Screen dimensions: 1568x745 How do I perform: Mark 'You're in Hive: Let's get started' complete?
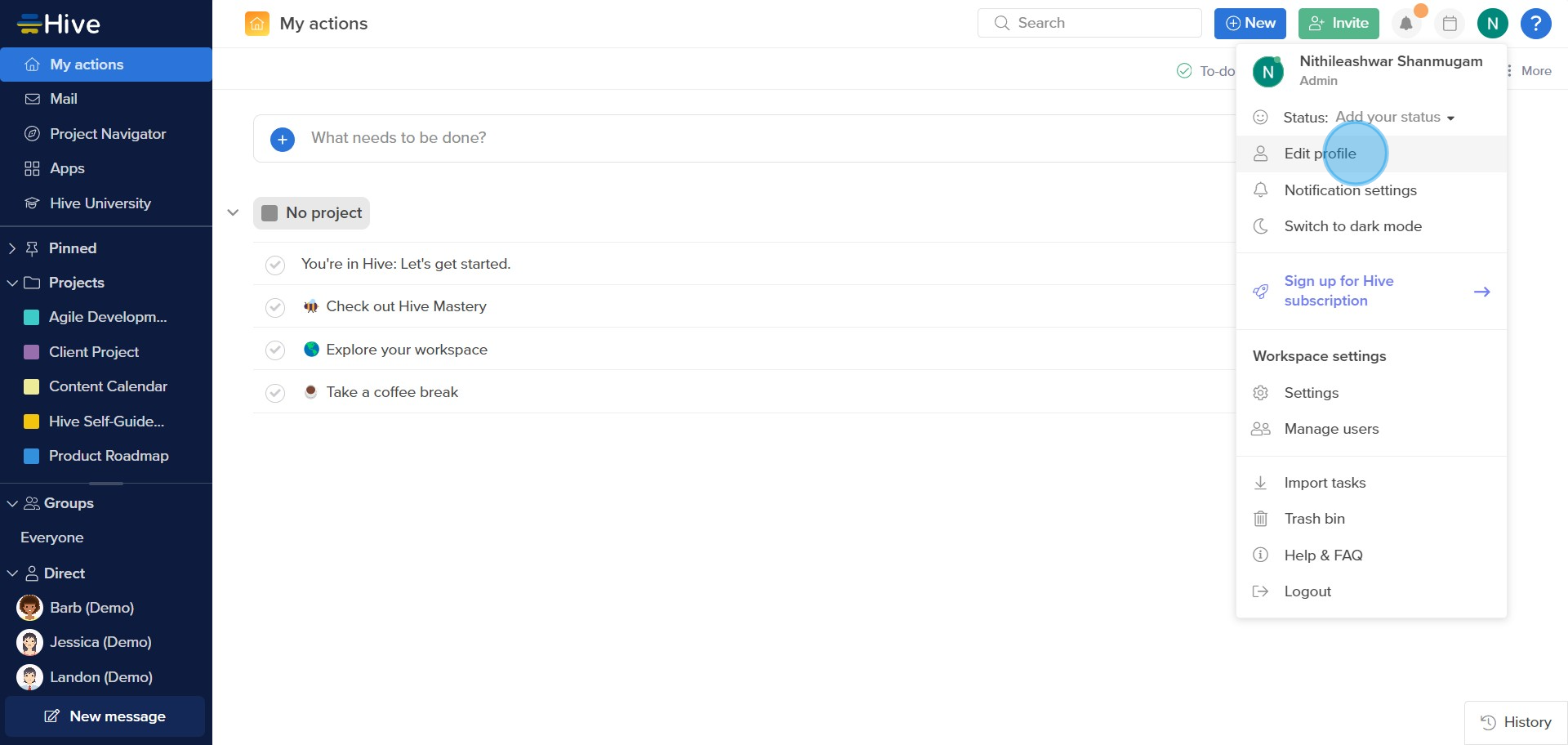point(275,265)
